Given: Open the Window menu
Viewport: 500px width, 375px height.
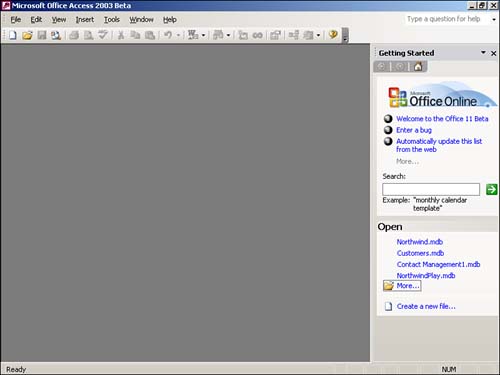Looking at the screenshot, I should coord(141,20).
